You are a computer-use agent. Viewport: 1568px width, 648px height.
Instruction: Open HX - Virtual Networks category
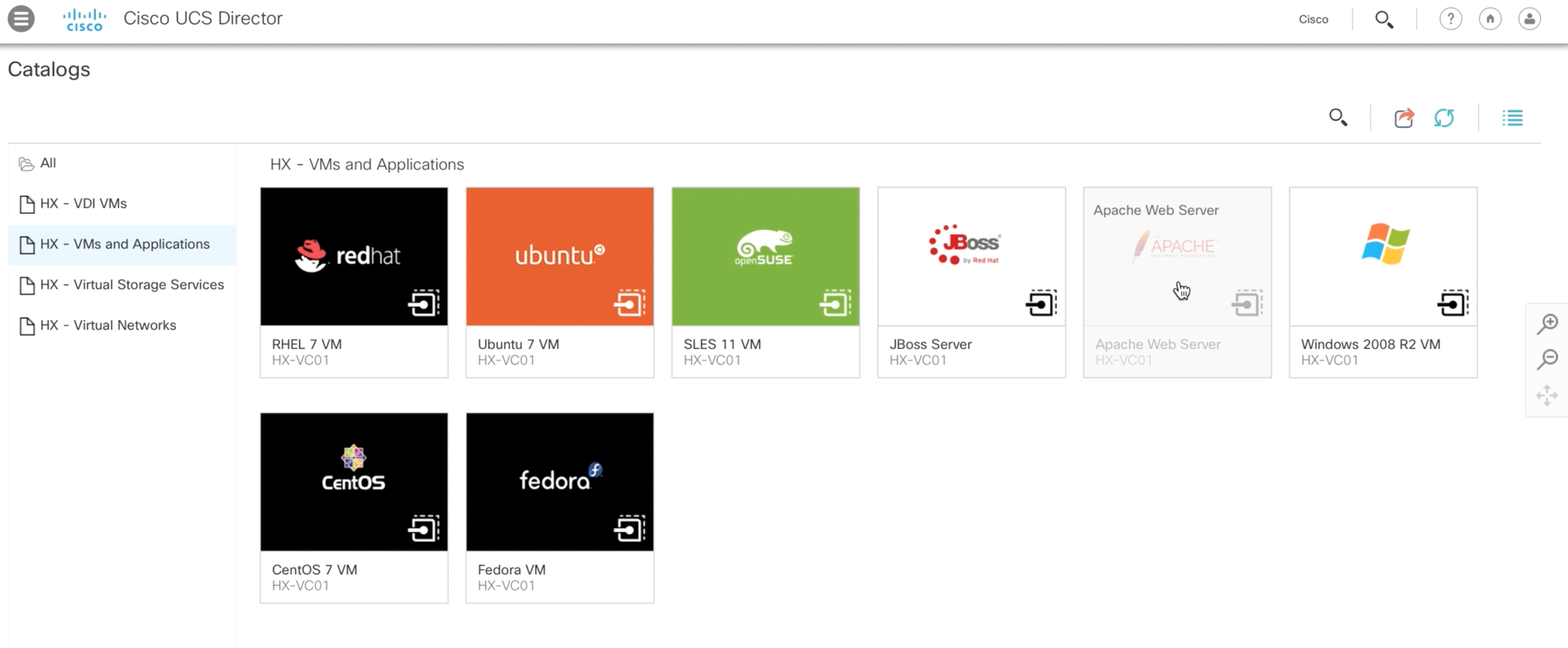click(x=108, y=325)
